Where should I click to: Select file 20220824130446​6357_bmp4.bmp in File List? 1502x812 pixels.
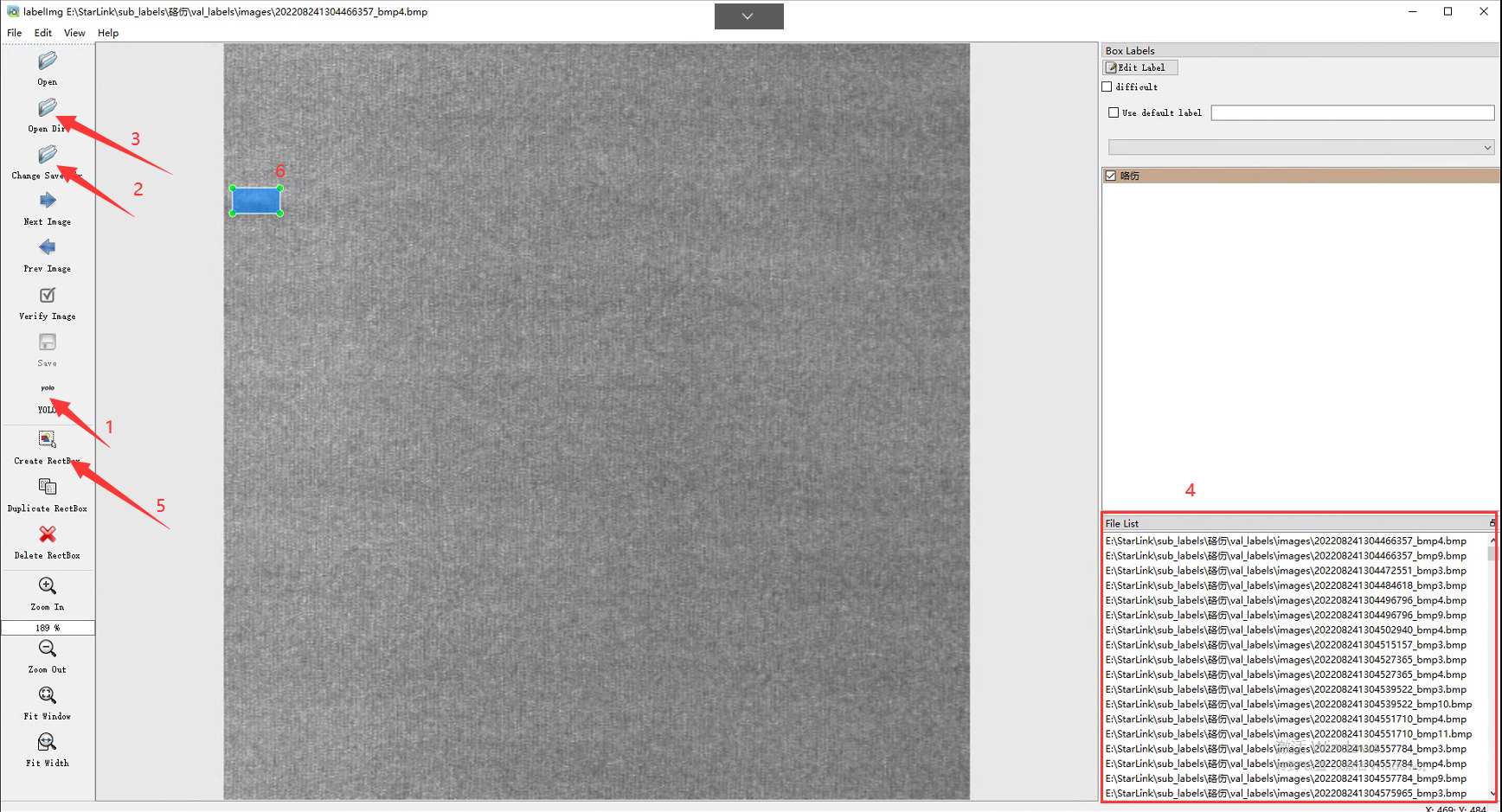[1286, 541]
